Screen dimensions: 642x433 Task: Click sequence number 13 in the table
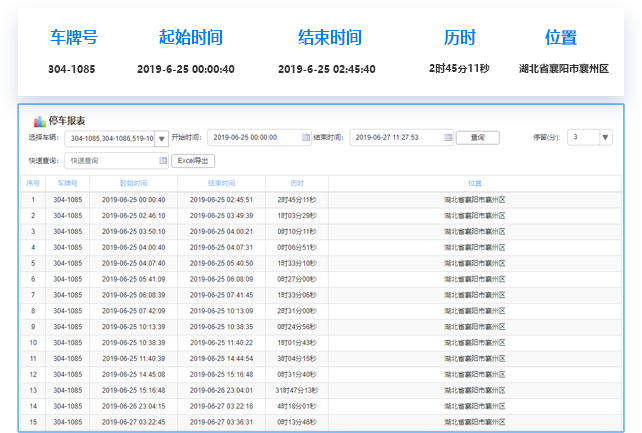pos(33,390)
